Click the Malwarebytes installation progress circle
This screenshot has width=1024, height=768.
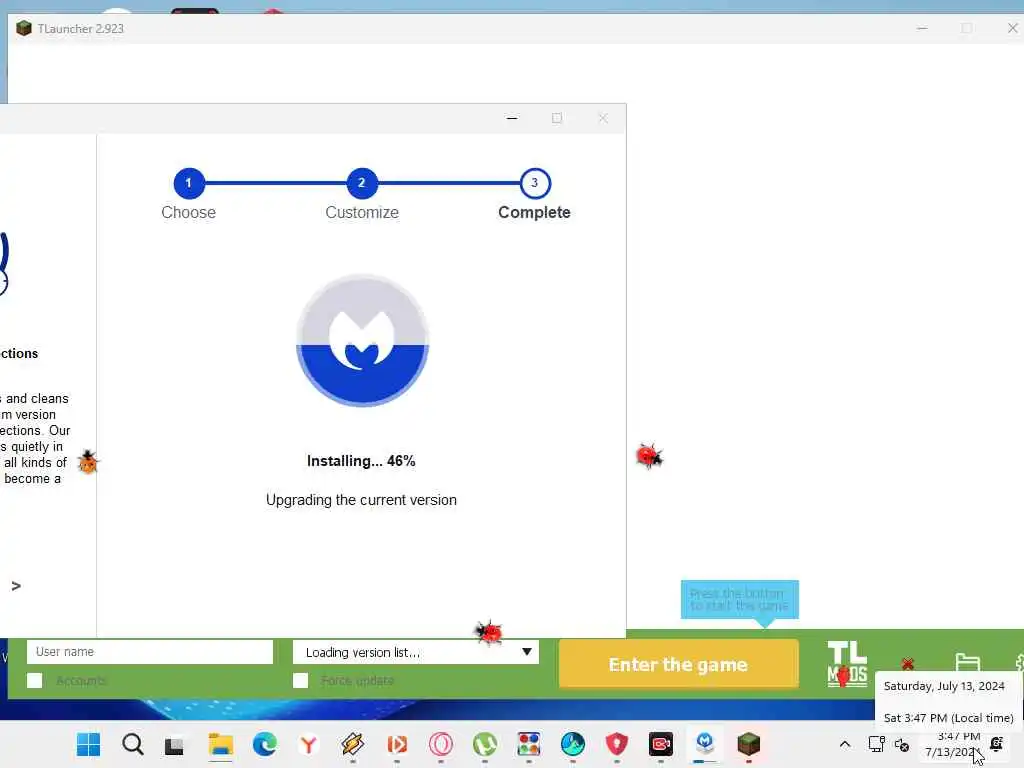pos(362,340)
